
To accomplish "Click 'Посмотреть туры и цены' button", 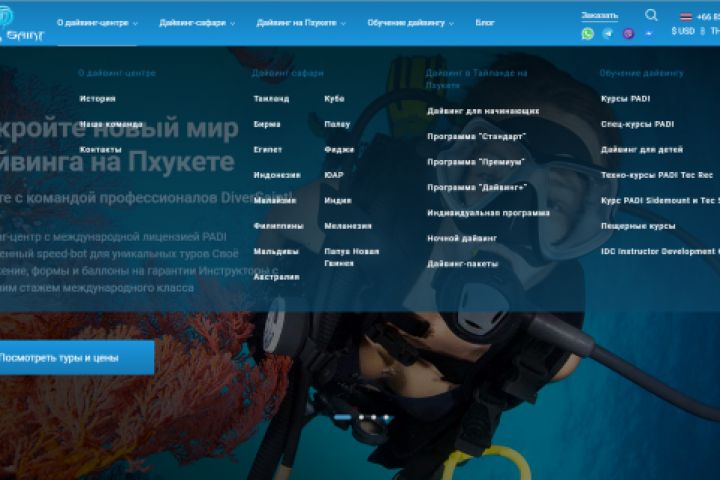I will pos(76,358).
